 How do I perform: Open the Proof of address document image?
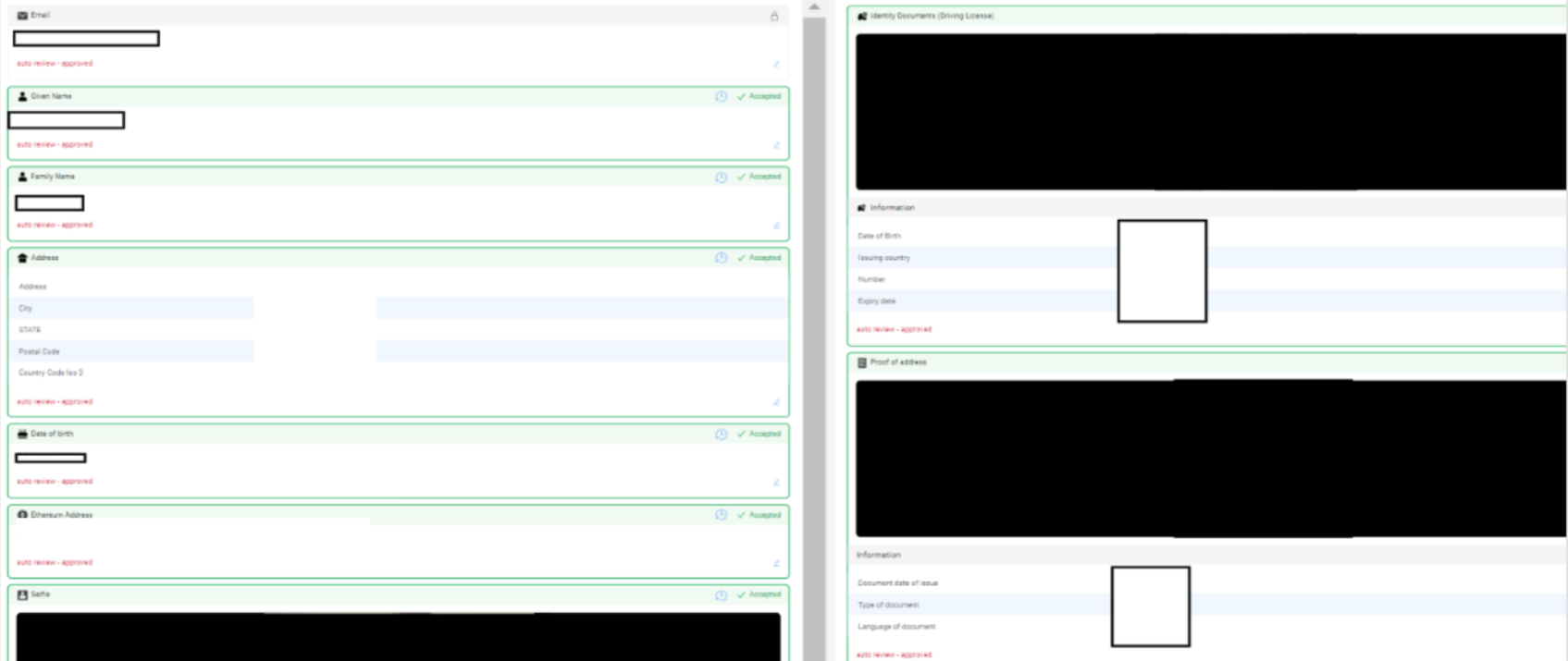(1210, 459)
